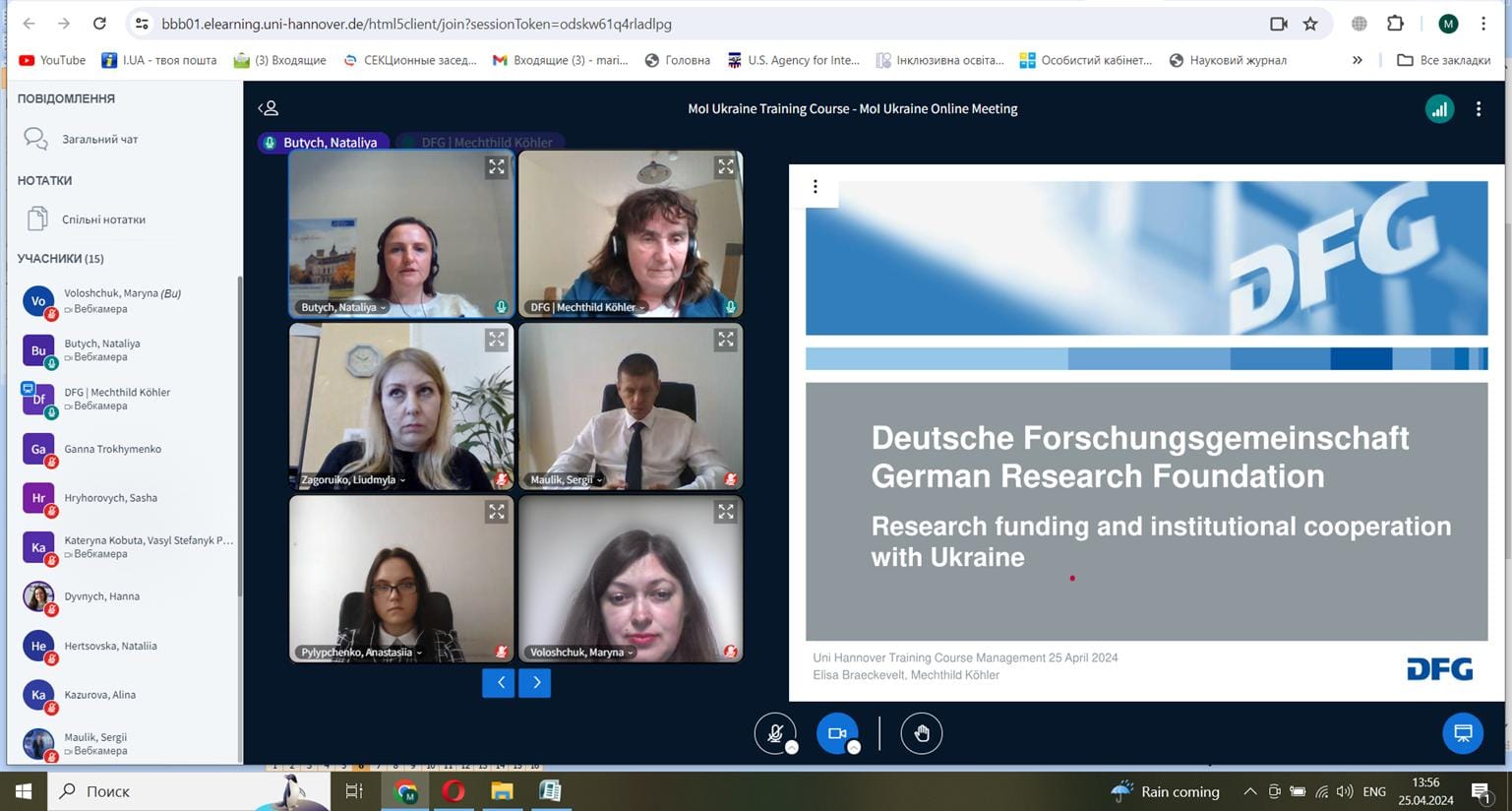Screen dimensions: 1512x811
Task: Open DFG | Mechthild Köhler webcam dropdown
Action: point(587,307)
